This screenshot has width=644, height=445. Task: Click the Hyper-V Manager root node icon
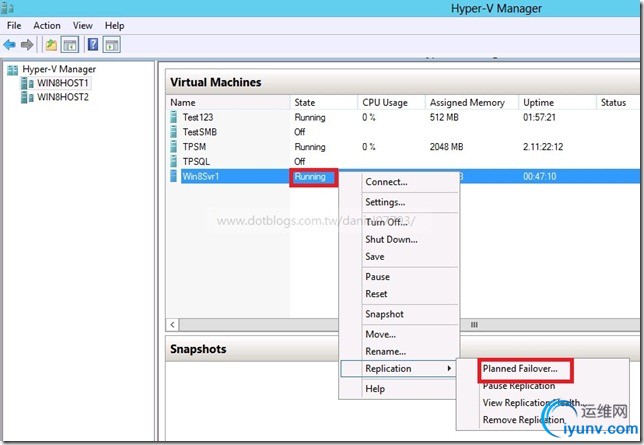[13, 70]
